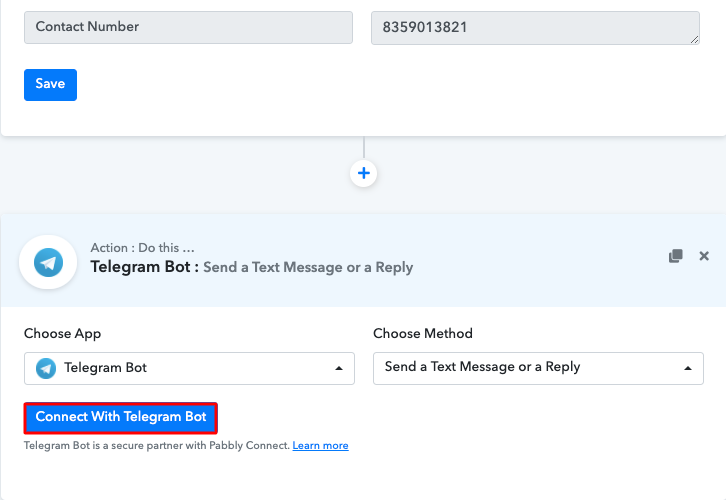
Task: Open the Choose Method dropdown
Action: point(538,368)
